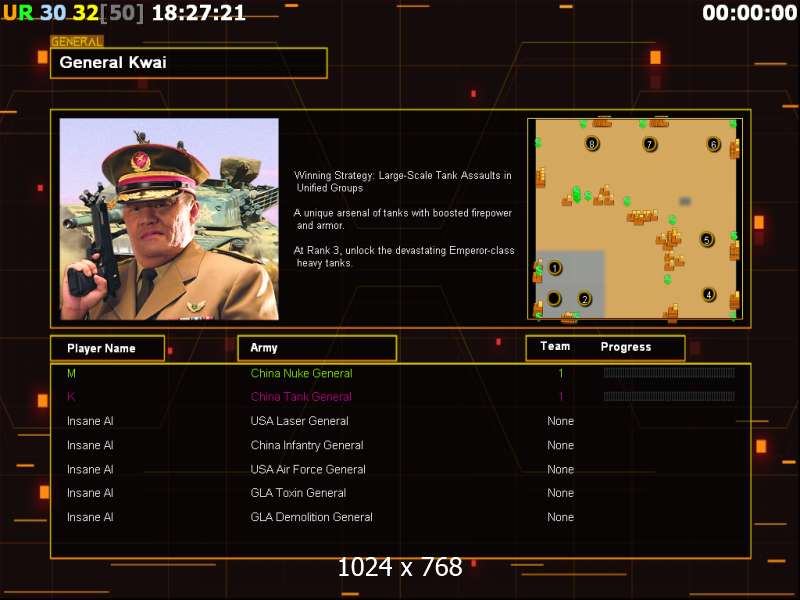Click General Kwai's portrait image
The width and height of the screenshot is (800, 600).
coord(169,219)
